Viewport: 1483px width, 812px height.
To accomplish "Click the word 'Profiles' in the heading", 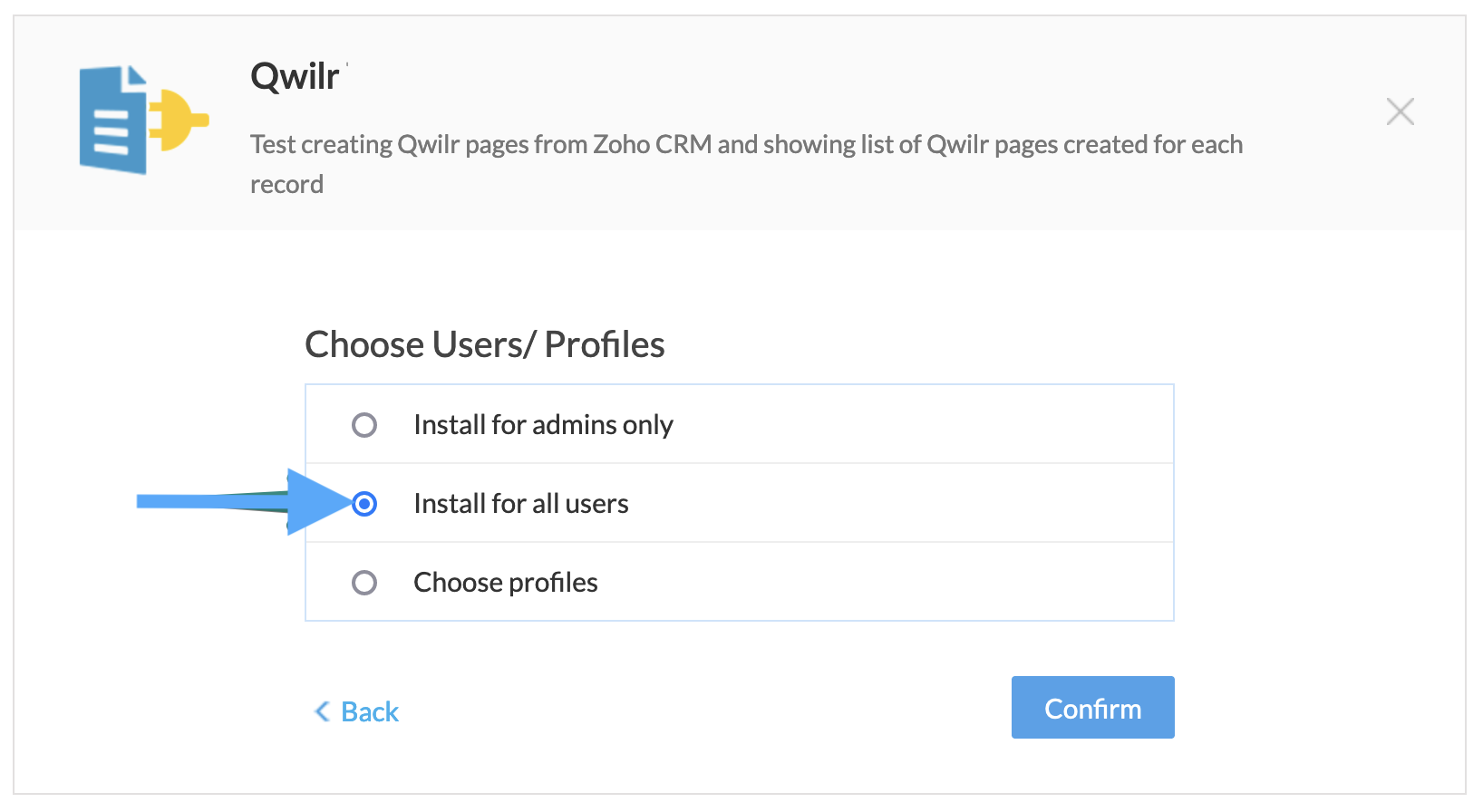I will pyautogui.click(x=605, y=345).
